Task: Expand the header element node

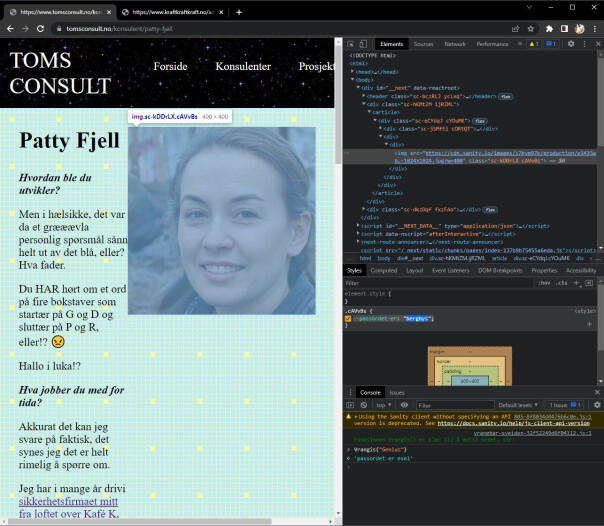Action: [364, 96]
